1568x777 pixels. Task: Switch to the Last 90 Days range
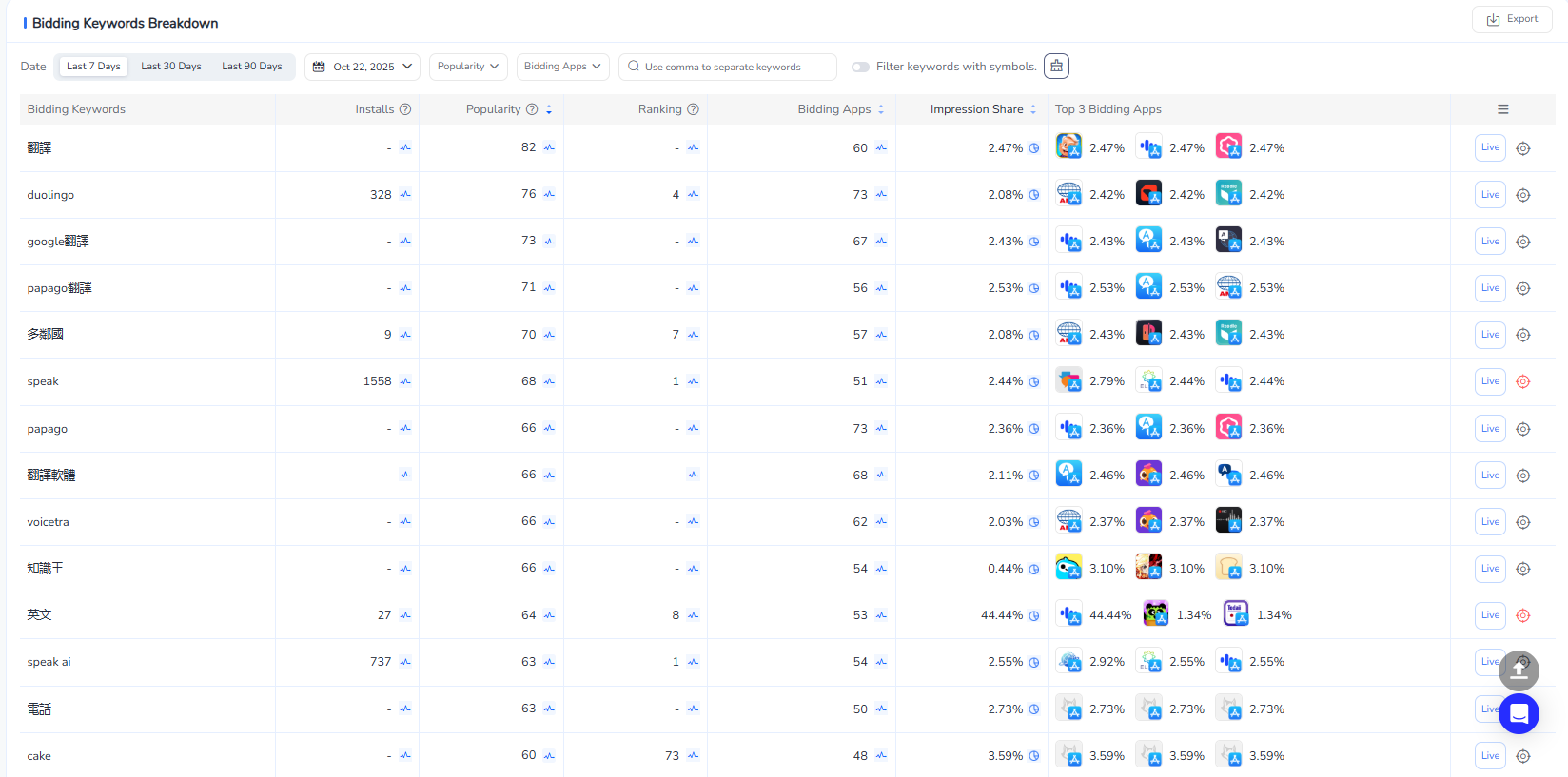point(252,67)
